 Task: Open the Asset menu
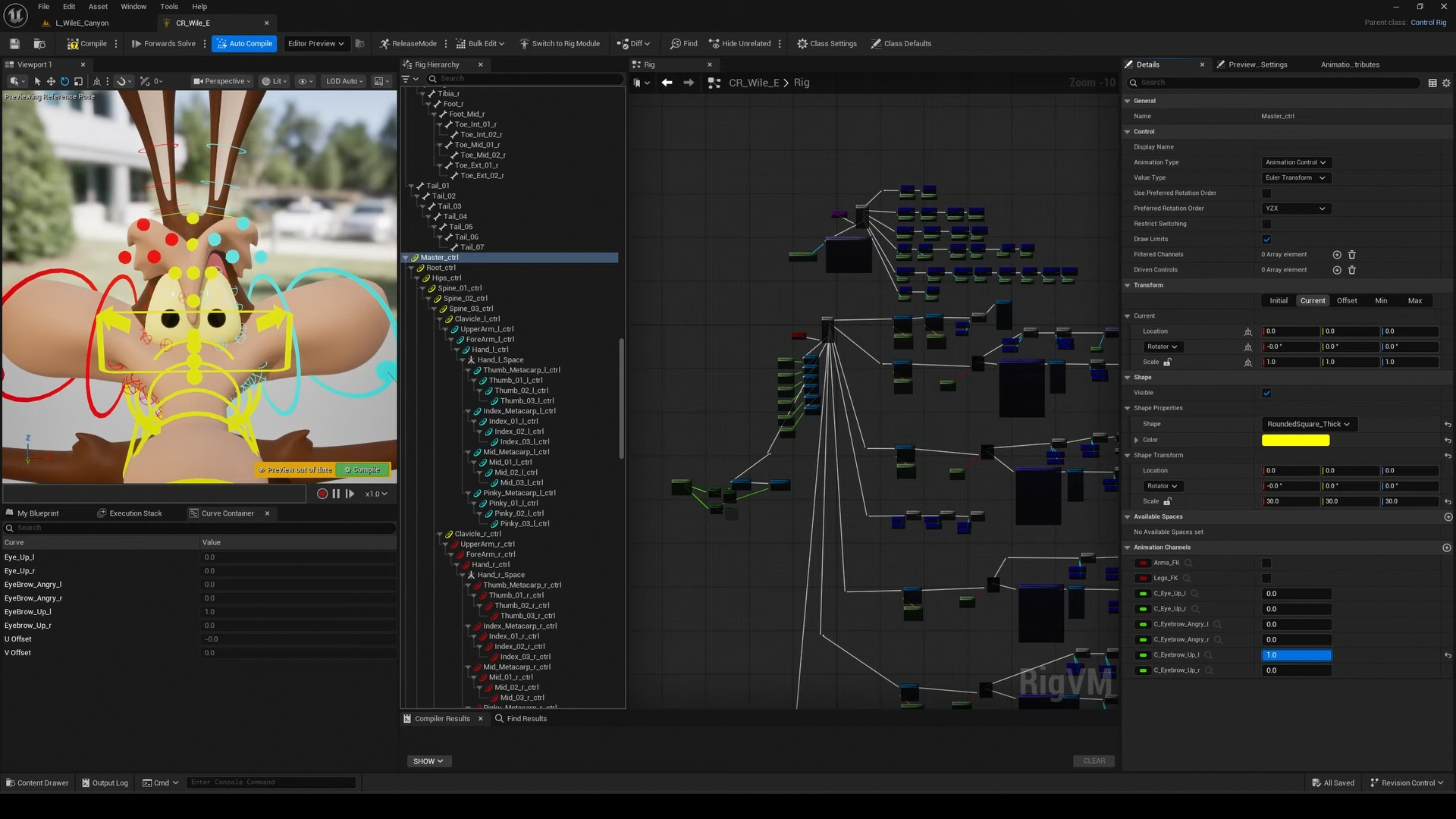98,7
